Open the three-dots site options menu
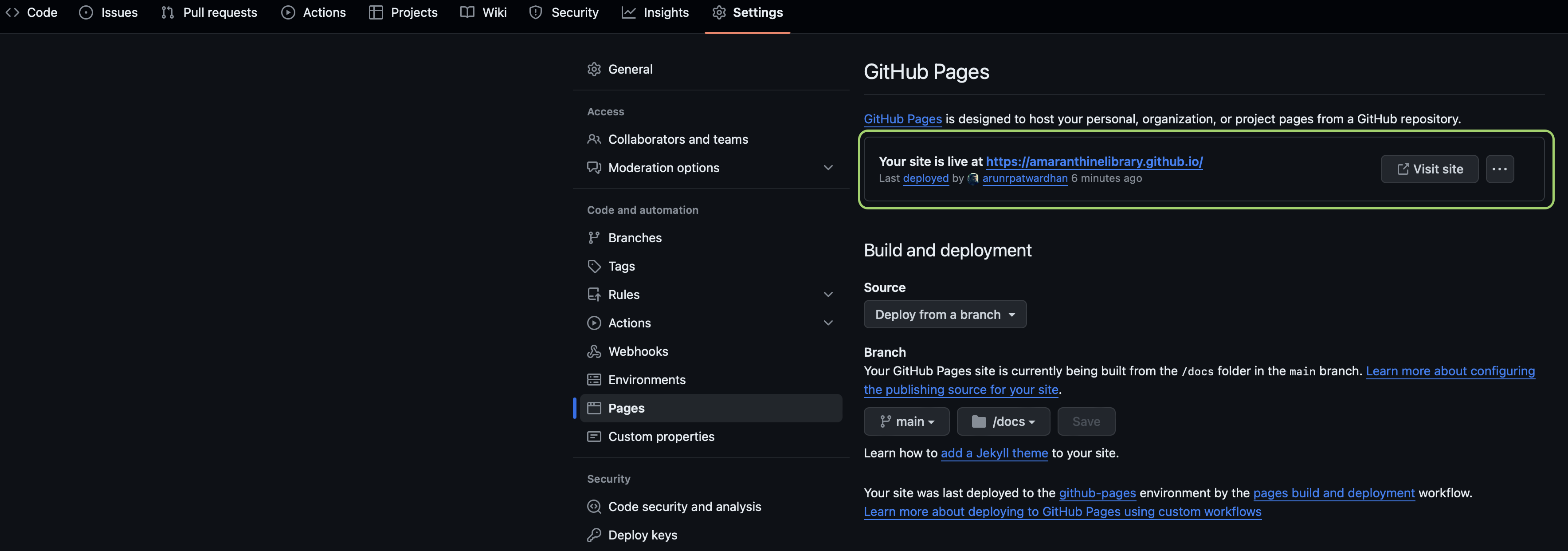Screen dimensions: 1568x551 (x=1499, y=169)
